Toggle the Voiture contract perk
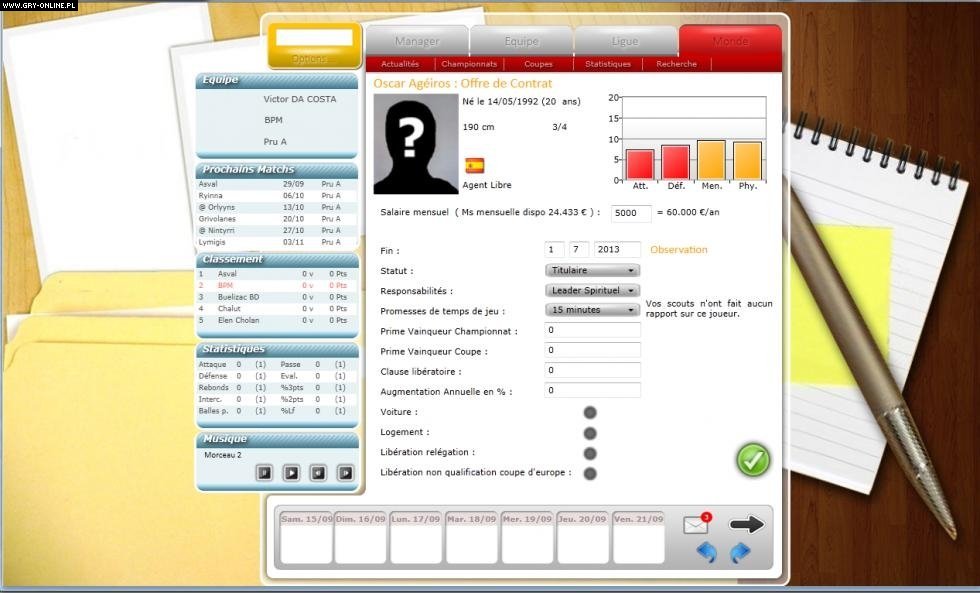The height and width of the screenshot is (593, 980). (589, 410)
